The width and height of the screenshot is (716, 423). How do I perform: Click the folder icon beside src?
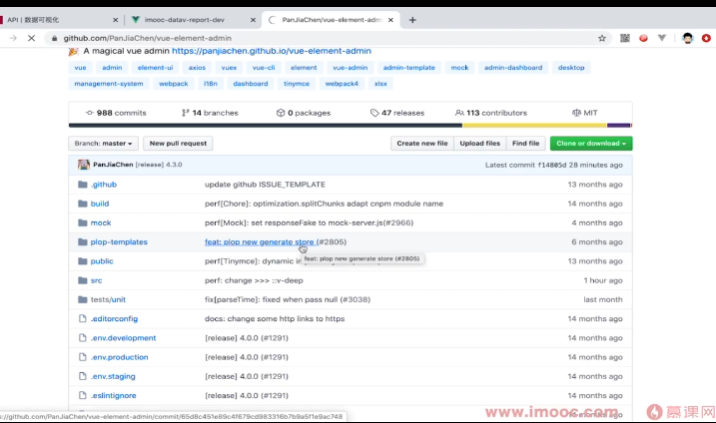click(x=83, y=280)
